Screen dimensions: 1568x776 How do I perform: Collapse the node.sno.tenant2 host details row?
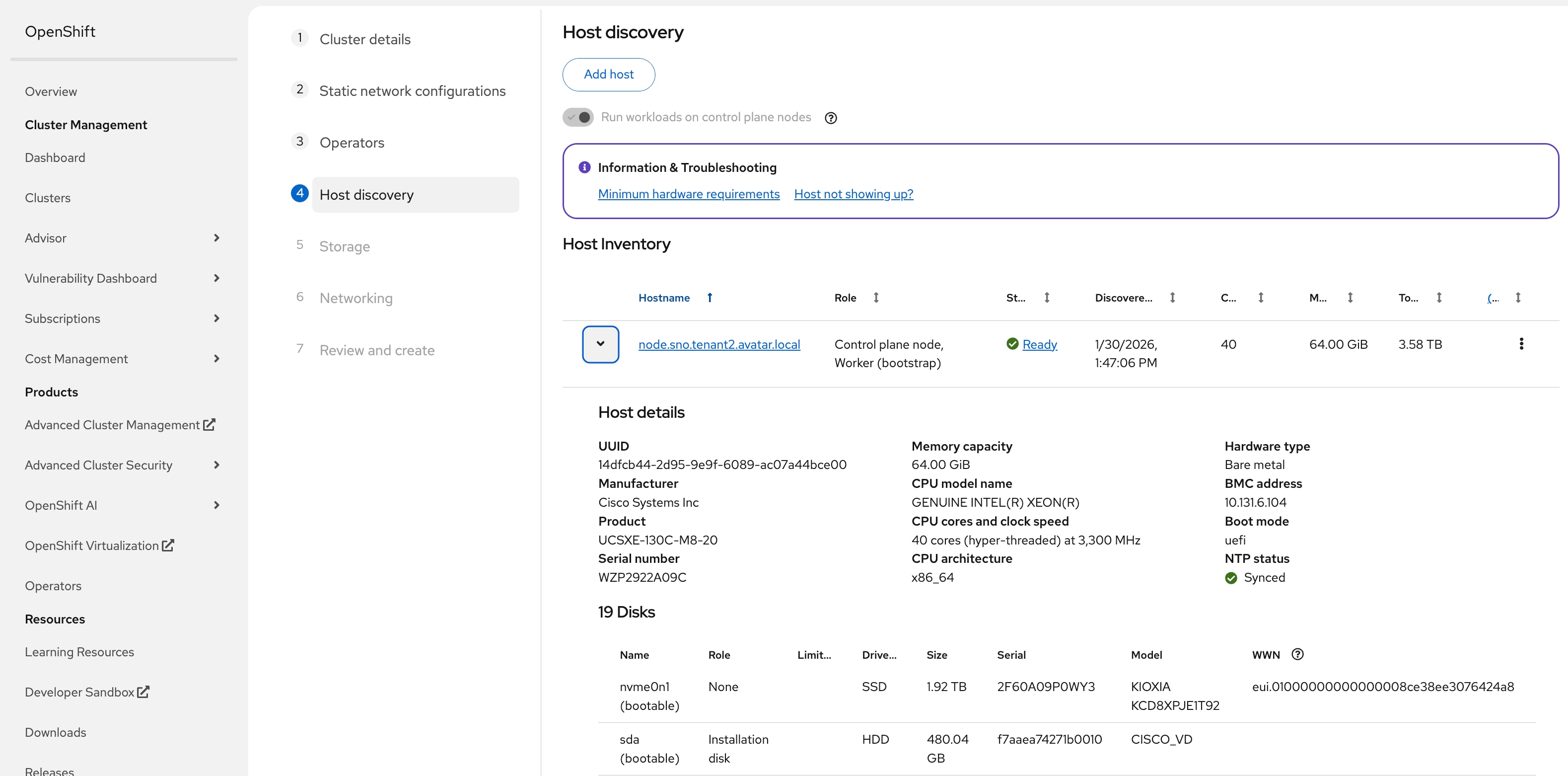[600, 344]
